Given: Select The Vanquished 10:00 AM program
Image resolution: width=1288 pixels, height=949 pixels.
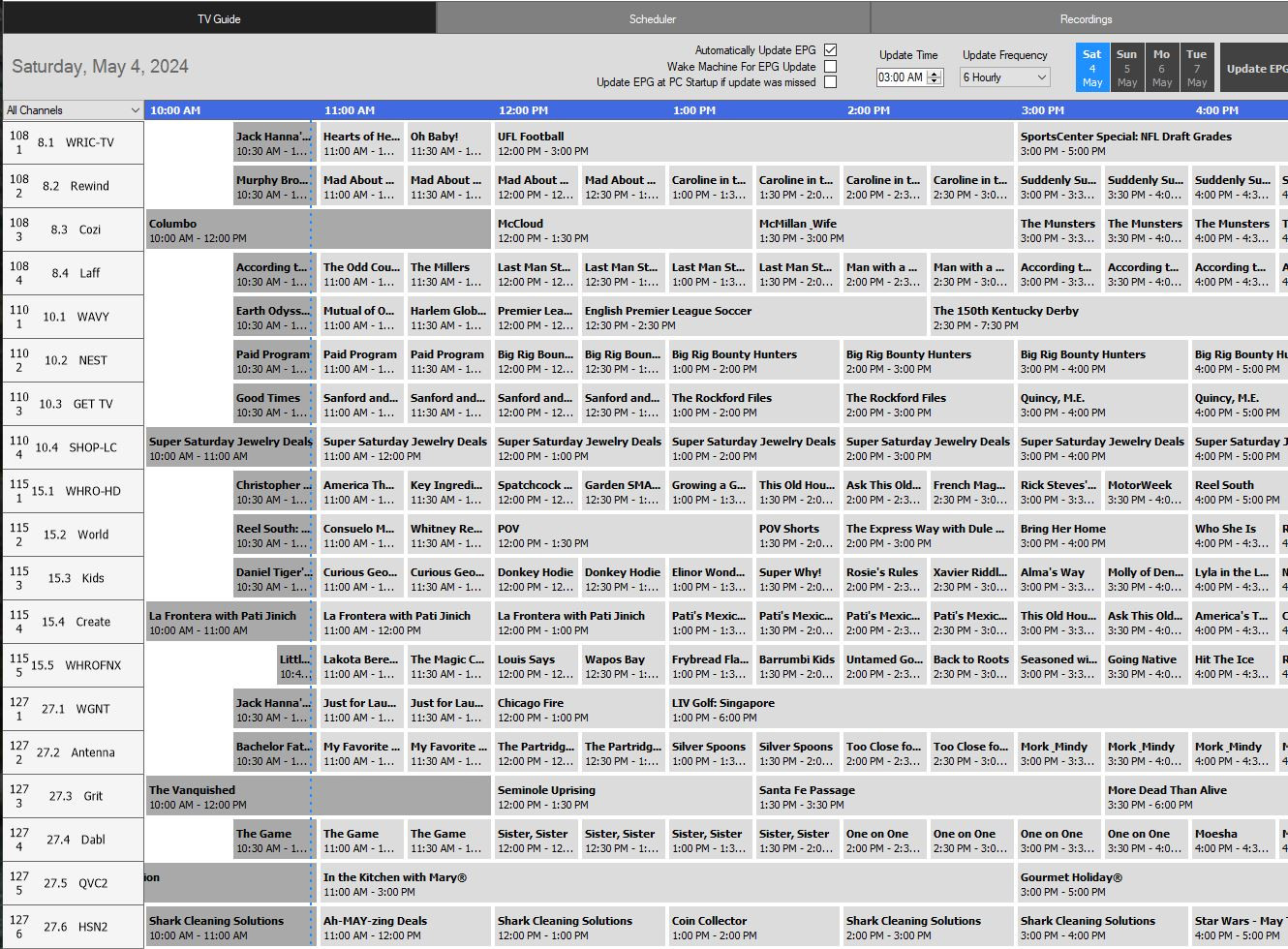Looking at the screenshot, I should pos(318,797).
